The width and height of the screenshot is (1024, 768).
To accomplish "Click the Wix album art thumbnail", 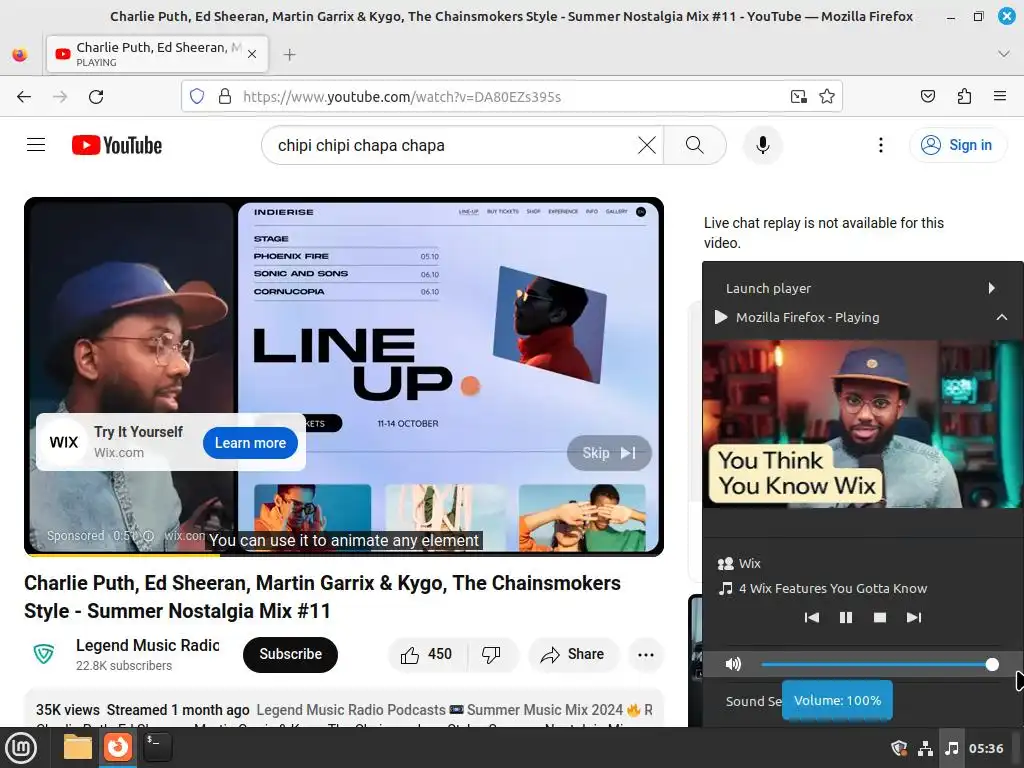I will coord(862,424).
